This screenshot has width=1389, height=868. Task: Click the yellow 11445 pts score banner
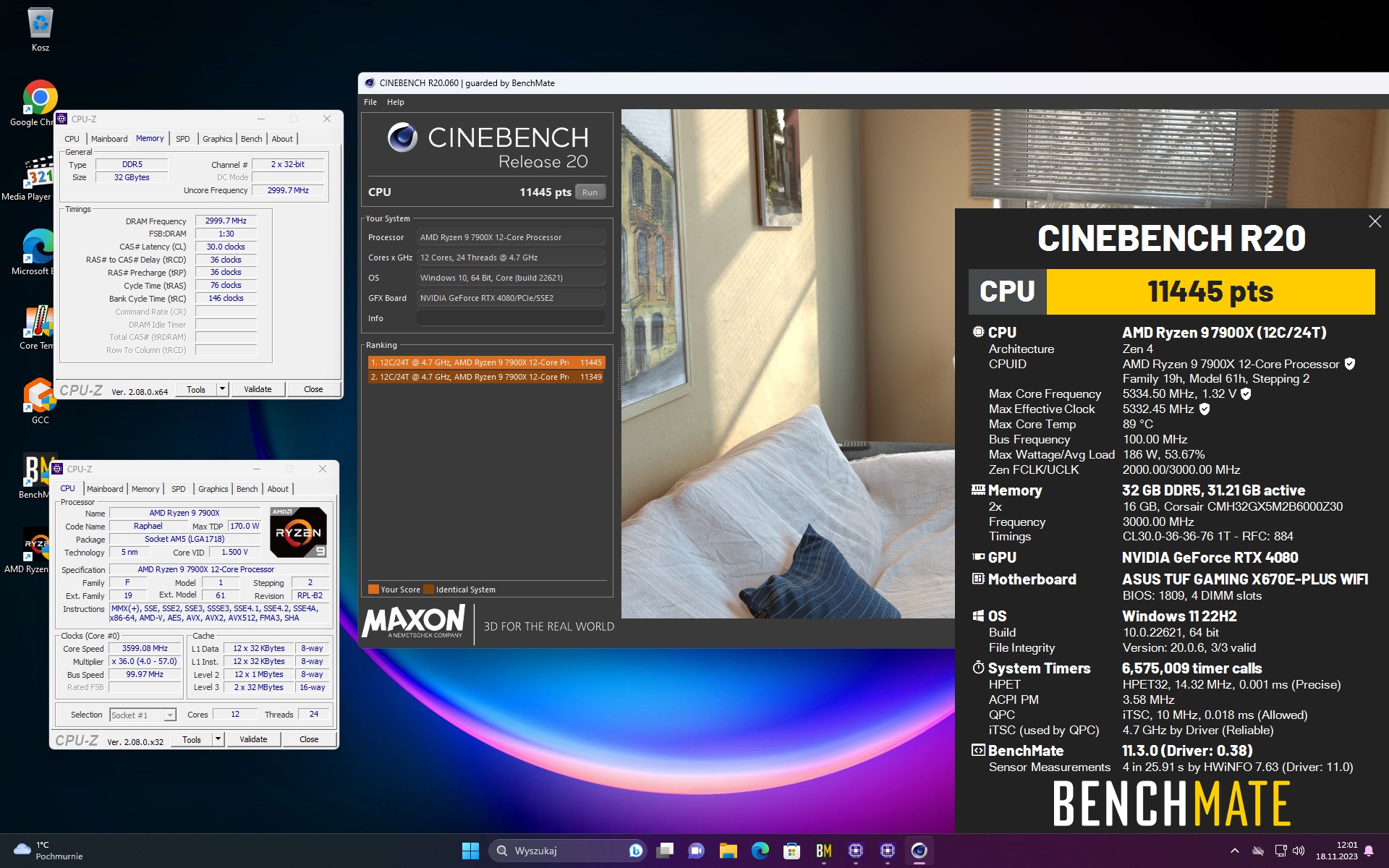[1210, 292]
